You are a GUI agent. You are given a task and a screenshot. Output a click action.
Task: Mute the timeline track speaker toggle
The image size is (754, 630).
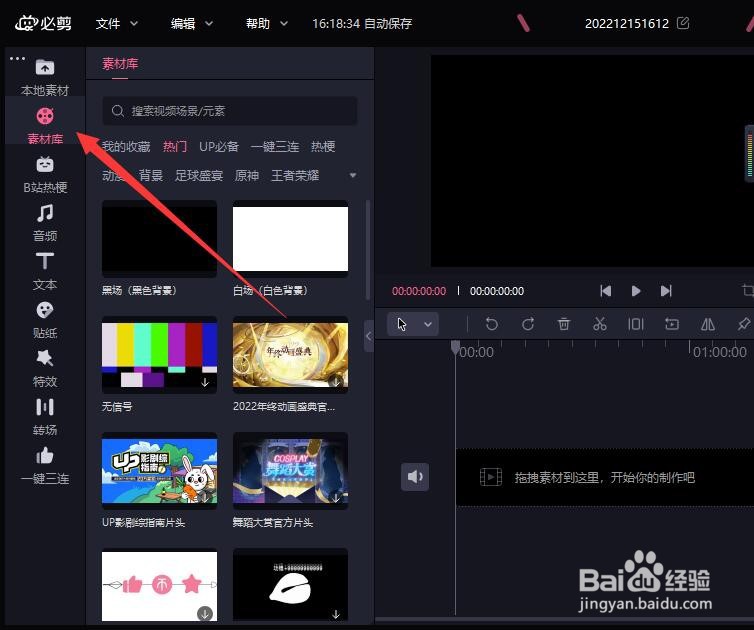[x=415, y=477]
